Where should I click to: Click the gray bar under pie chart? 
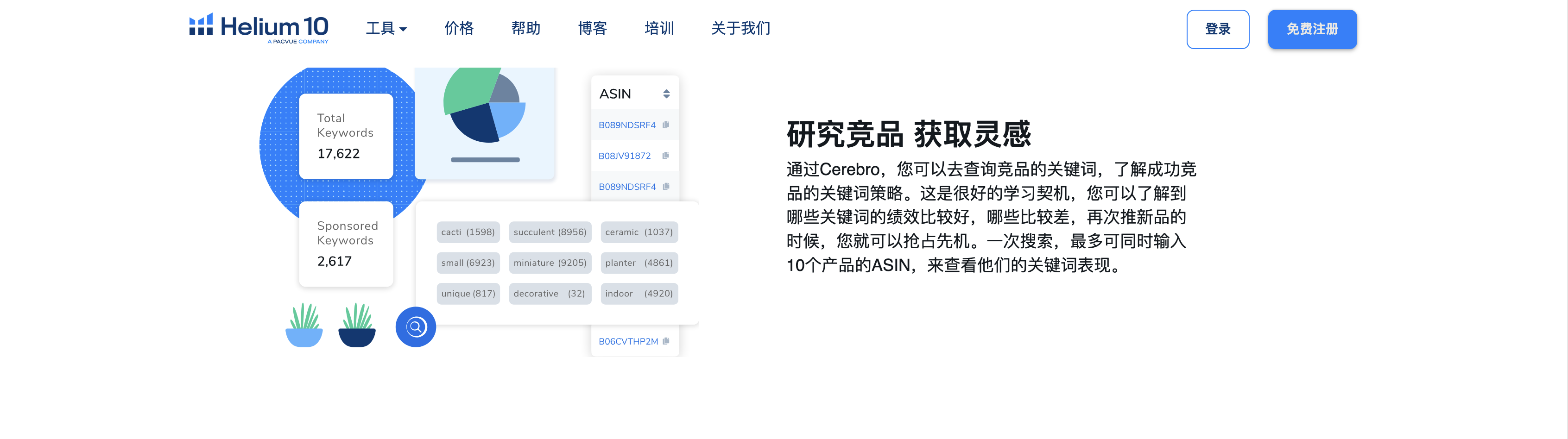(485, 160)
